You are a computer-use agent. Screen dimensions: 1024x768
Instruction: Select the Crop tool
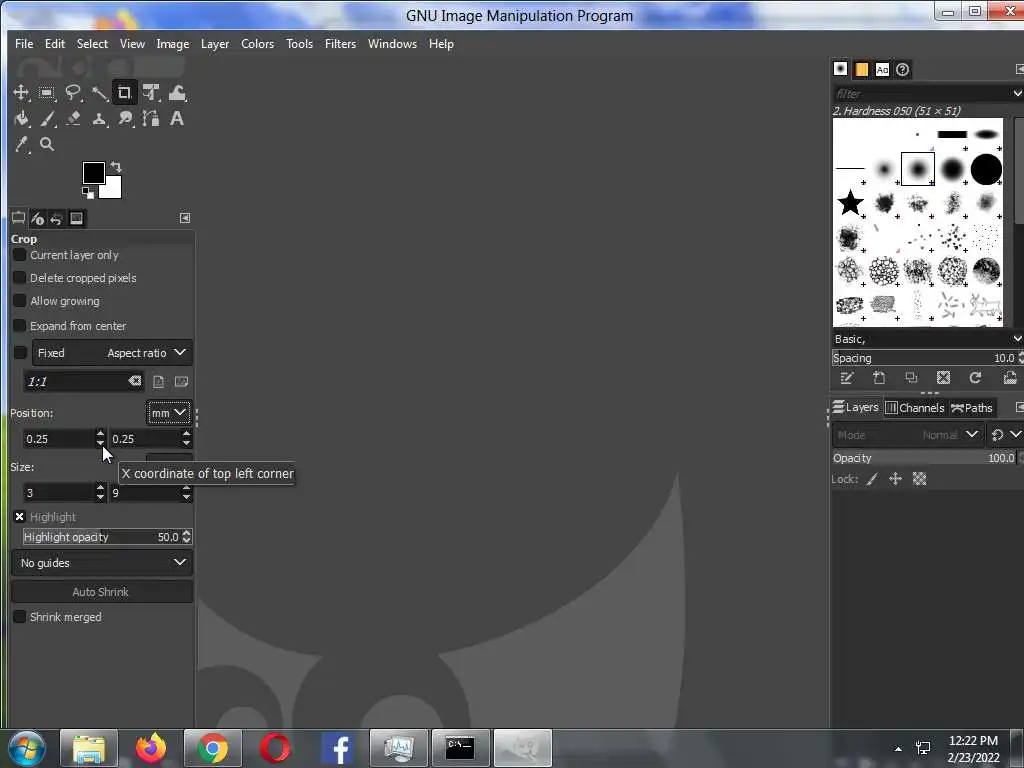(x=124, y=93)
